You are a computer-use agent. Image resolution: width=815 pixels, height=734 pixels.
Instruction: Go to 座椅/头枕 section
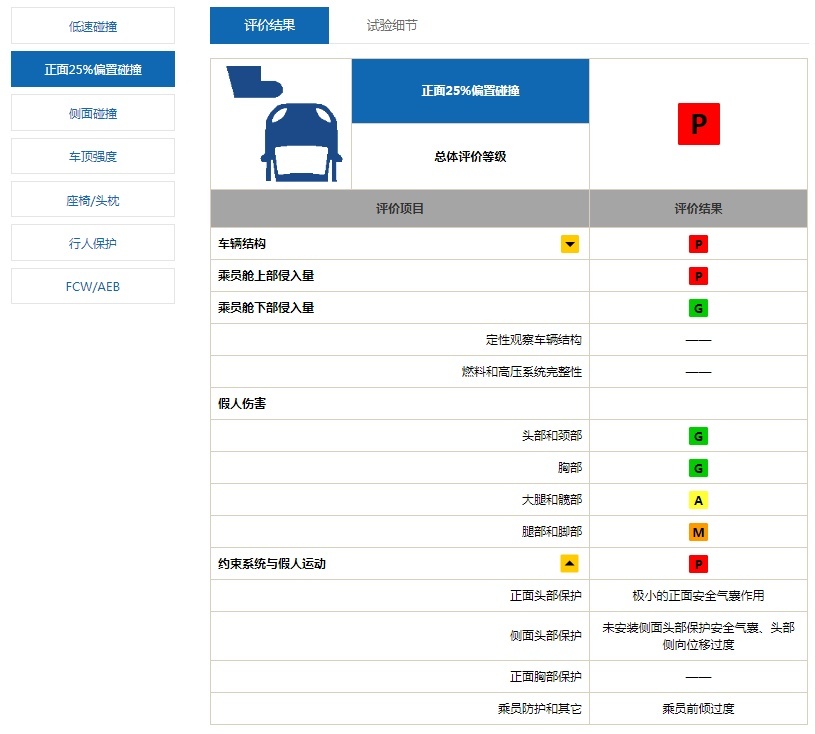(x=93, y=200)
